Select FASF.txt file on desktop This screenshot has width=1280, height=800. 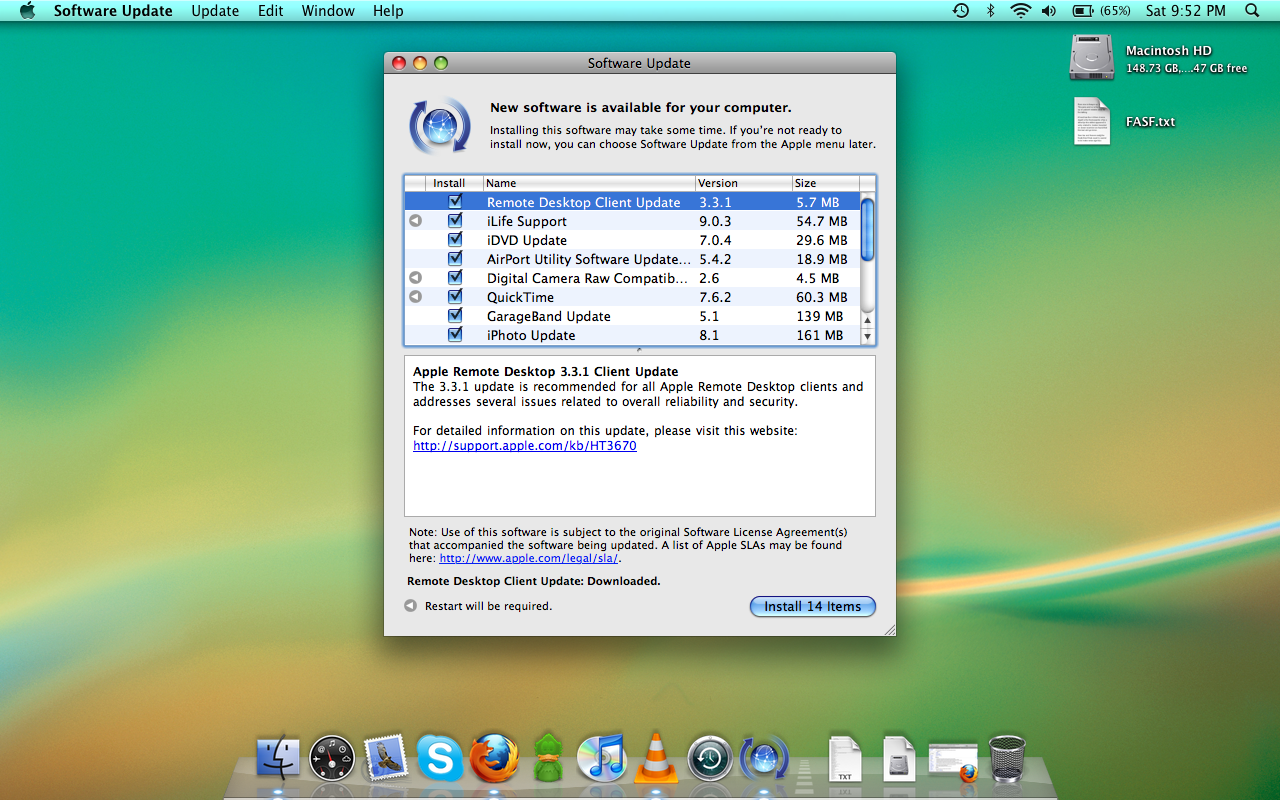click(x=1092, y=121)
